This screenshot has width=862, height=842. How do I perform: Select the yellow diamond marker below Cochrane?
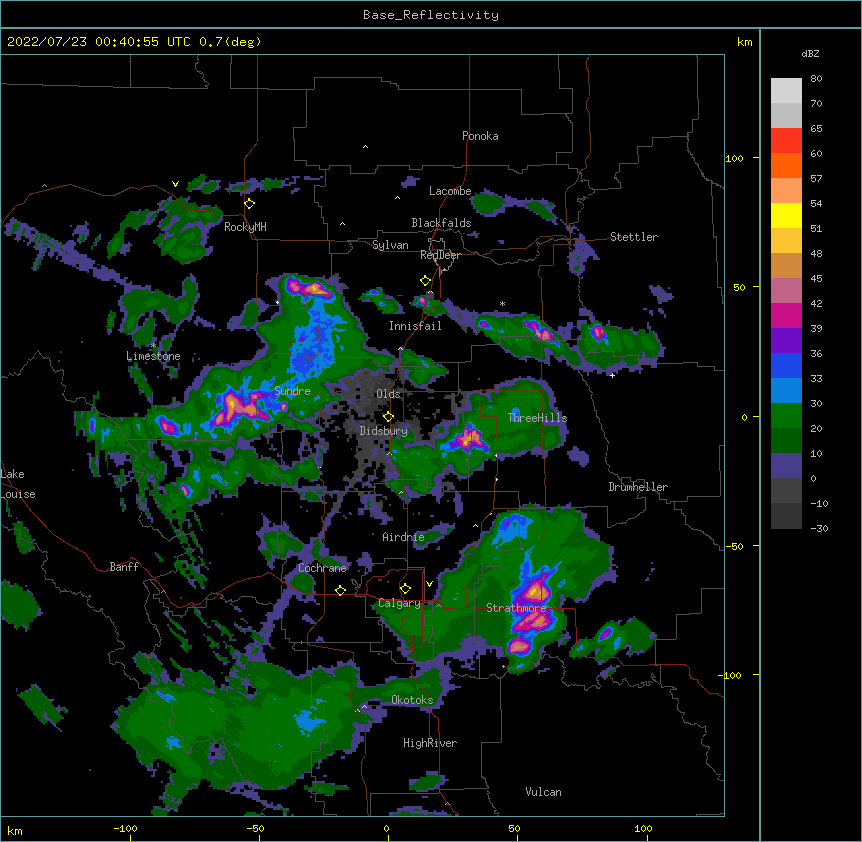click(340, 590)
